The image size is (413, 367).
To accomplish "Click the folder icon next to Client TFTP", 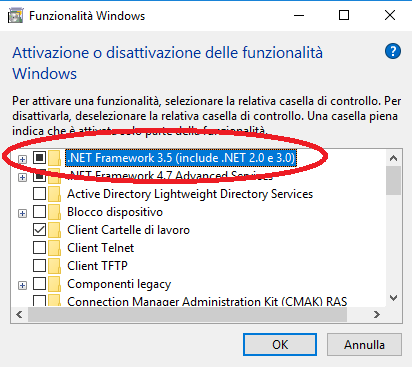I will 54,266.
